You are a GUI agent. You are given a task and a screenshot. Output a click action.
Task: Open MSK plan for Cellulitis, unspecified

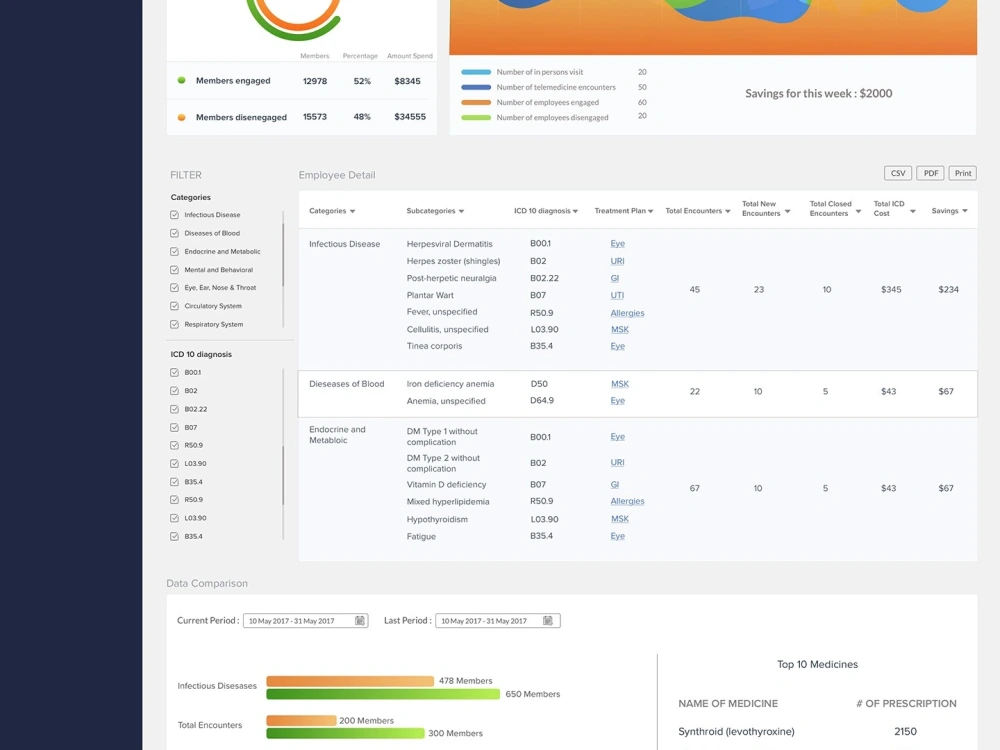tap(620, 330)
